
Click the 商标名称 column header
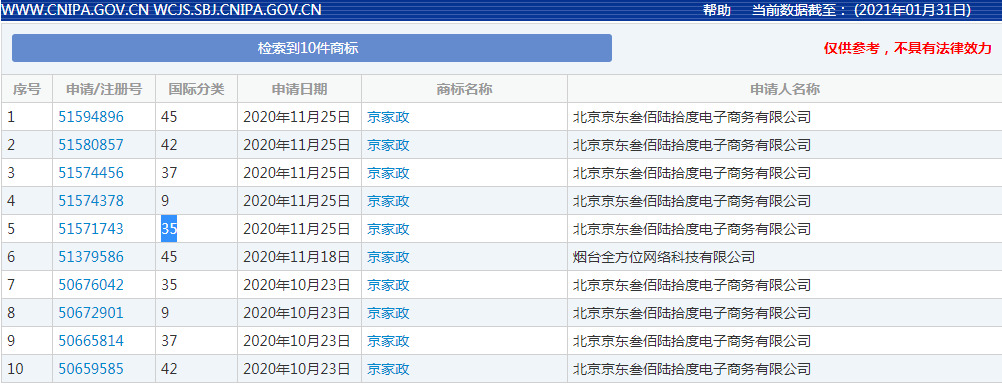pyautogui.click(x=464, y=89)
